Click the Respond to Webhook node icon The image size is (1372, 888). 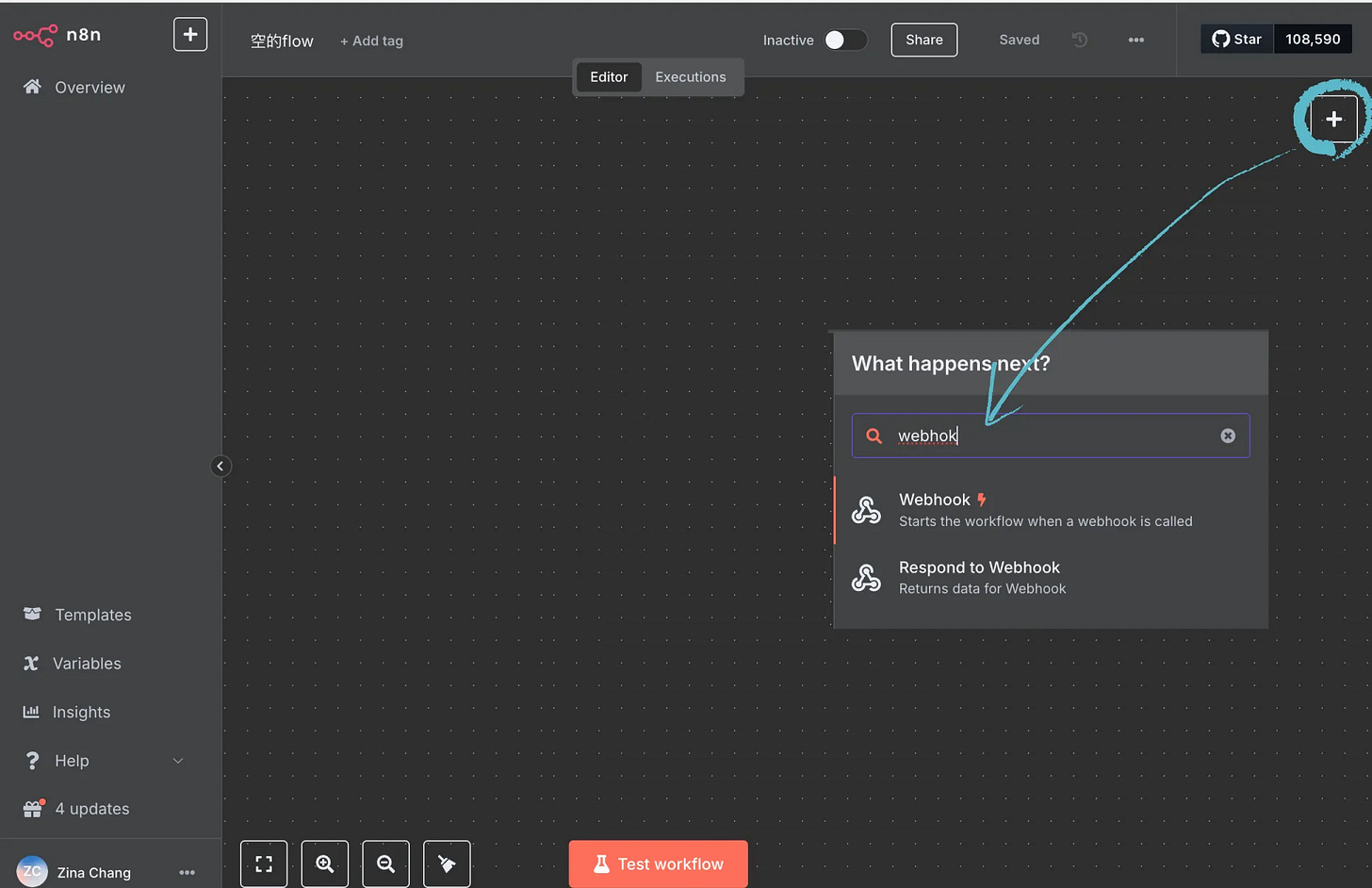[867, 578]
